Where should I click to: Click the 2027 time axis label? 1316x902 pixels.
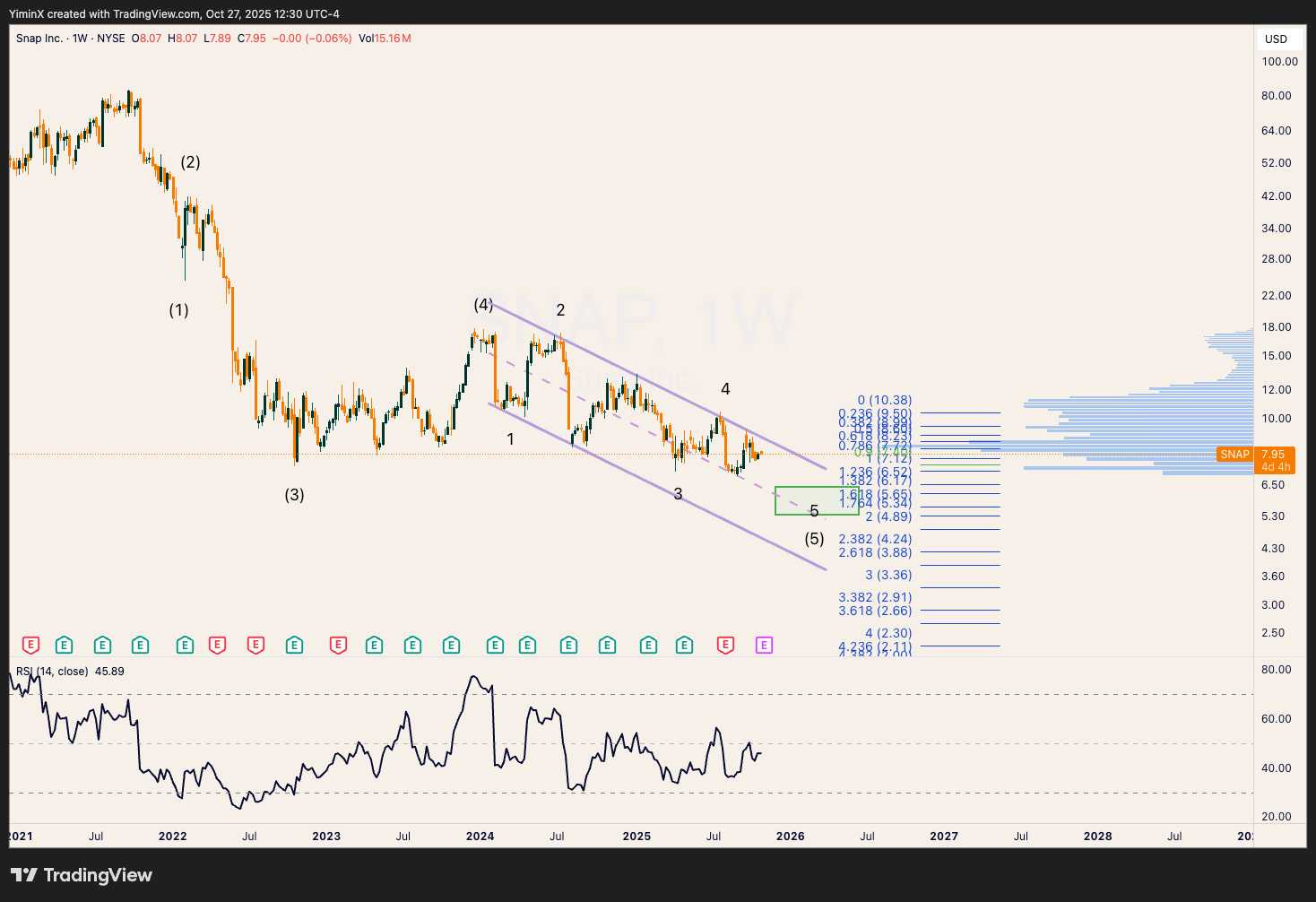click(x=944, y=837)
